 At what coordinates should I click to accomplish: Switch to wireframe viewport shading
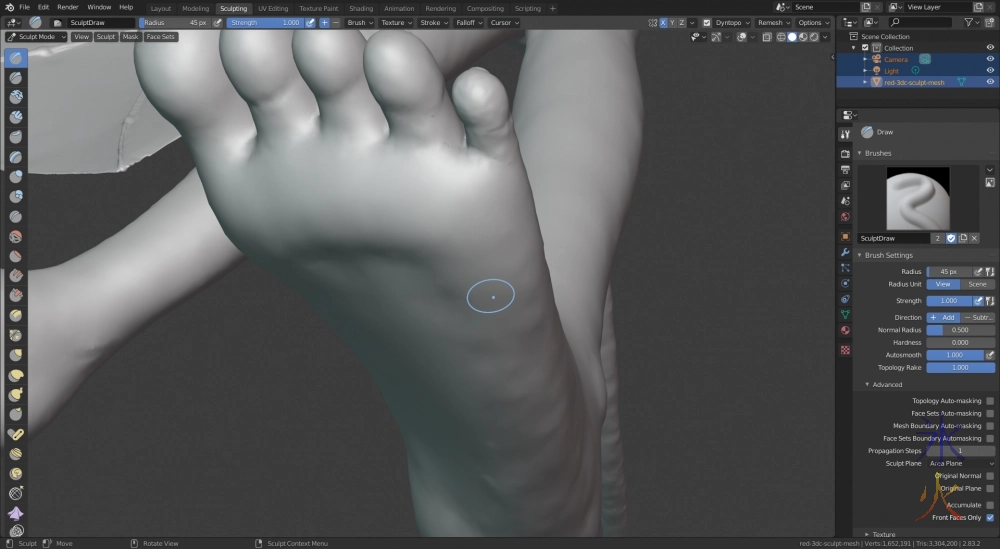(779, 37)
